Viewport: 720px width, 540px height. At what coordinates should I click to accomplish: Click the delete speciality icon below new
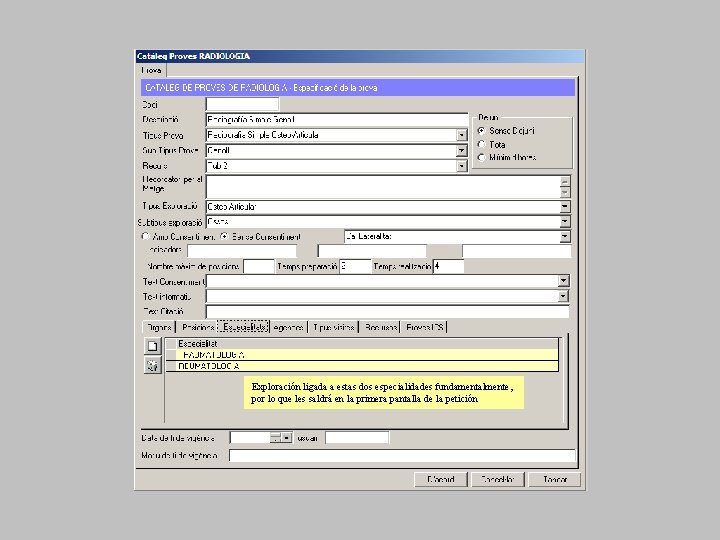click(152, 366)
